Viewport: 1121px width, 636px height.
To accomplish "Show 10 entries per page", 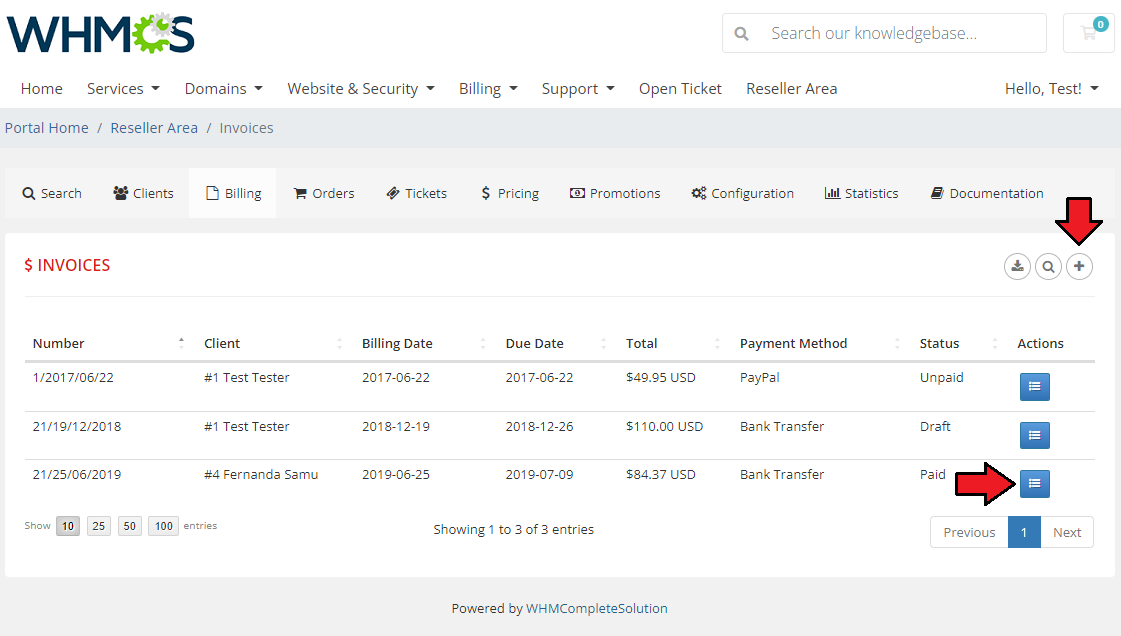I will (68, 526).
